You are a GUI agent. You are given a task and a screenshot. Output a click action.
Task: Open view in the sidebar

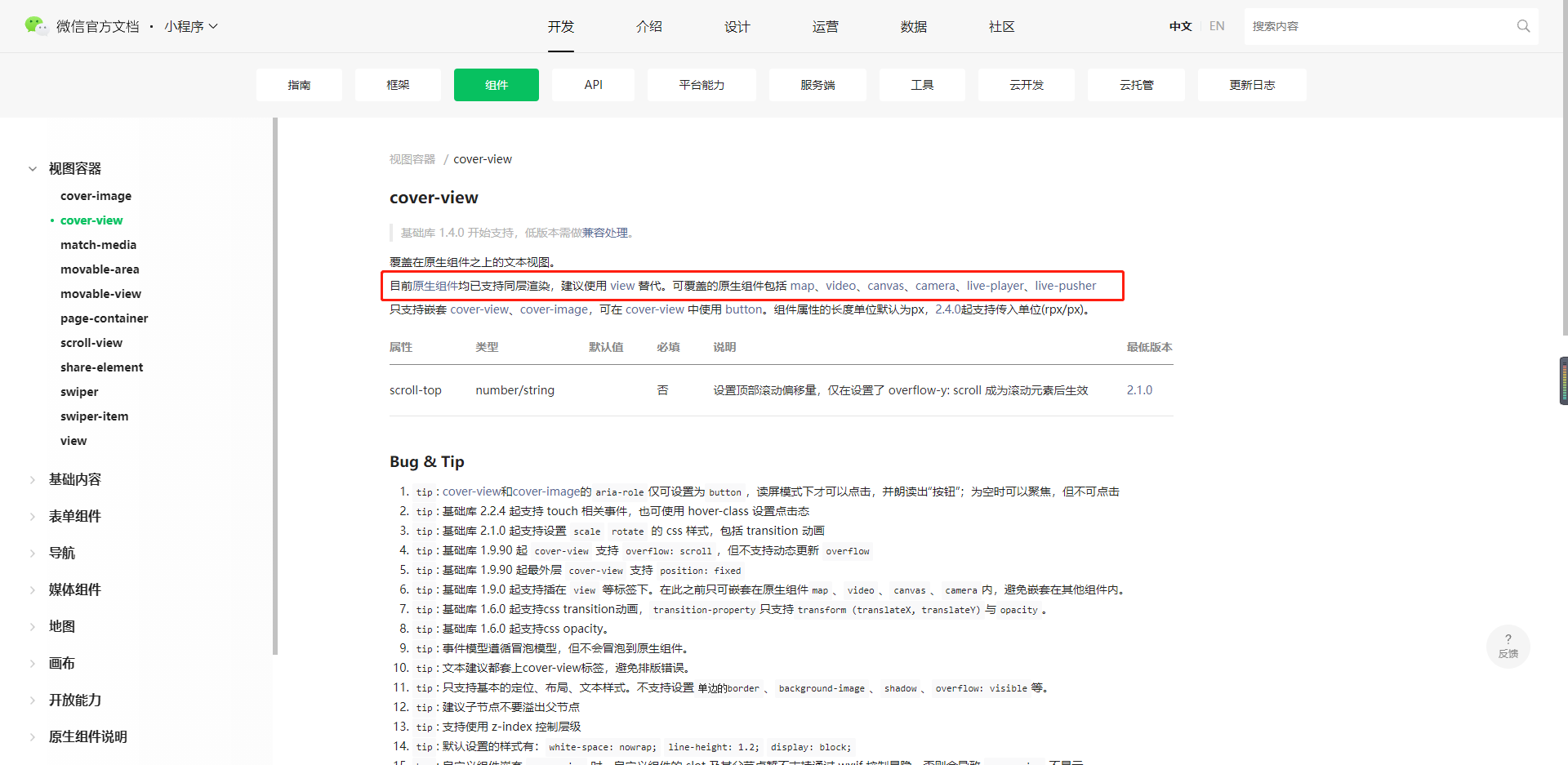(x=73, y=441)
